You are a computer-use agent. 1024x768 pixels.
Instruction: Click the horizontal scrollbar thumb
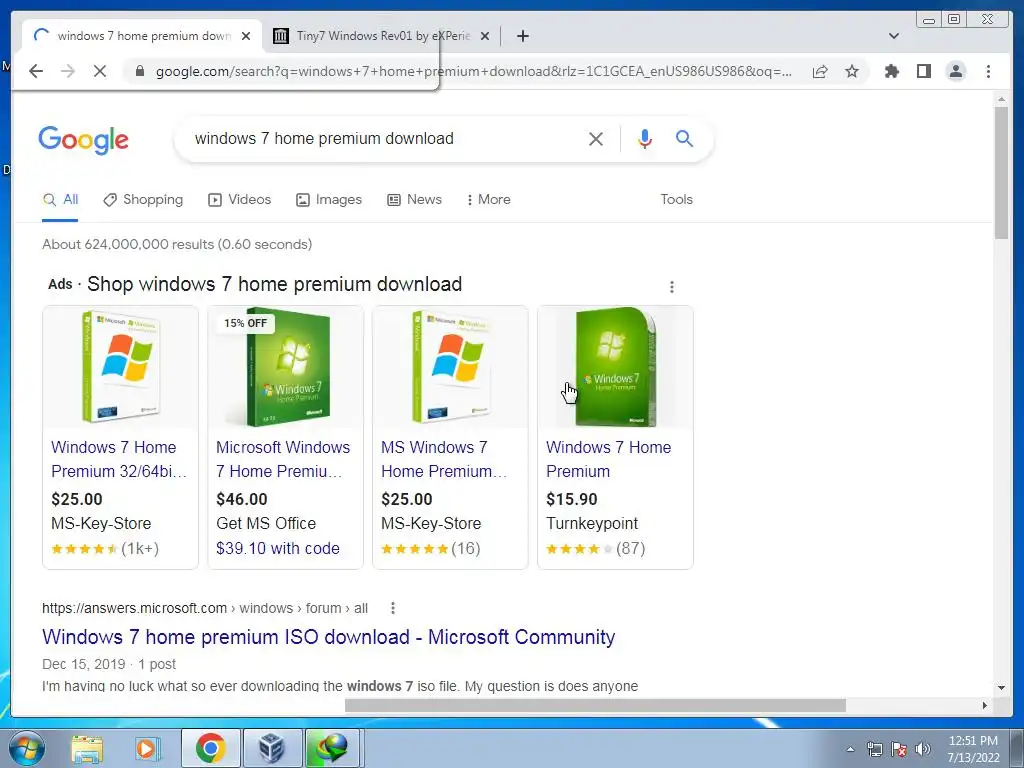tap(595, 705)
